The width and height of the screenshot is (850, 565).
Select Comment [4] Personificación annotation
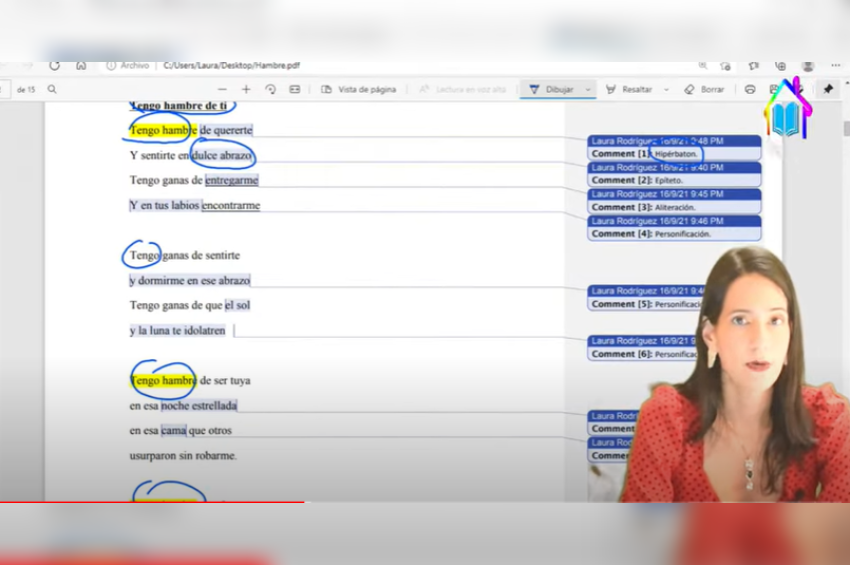(x=674, y=233)
